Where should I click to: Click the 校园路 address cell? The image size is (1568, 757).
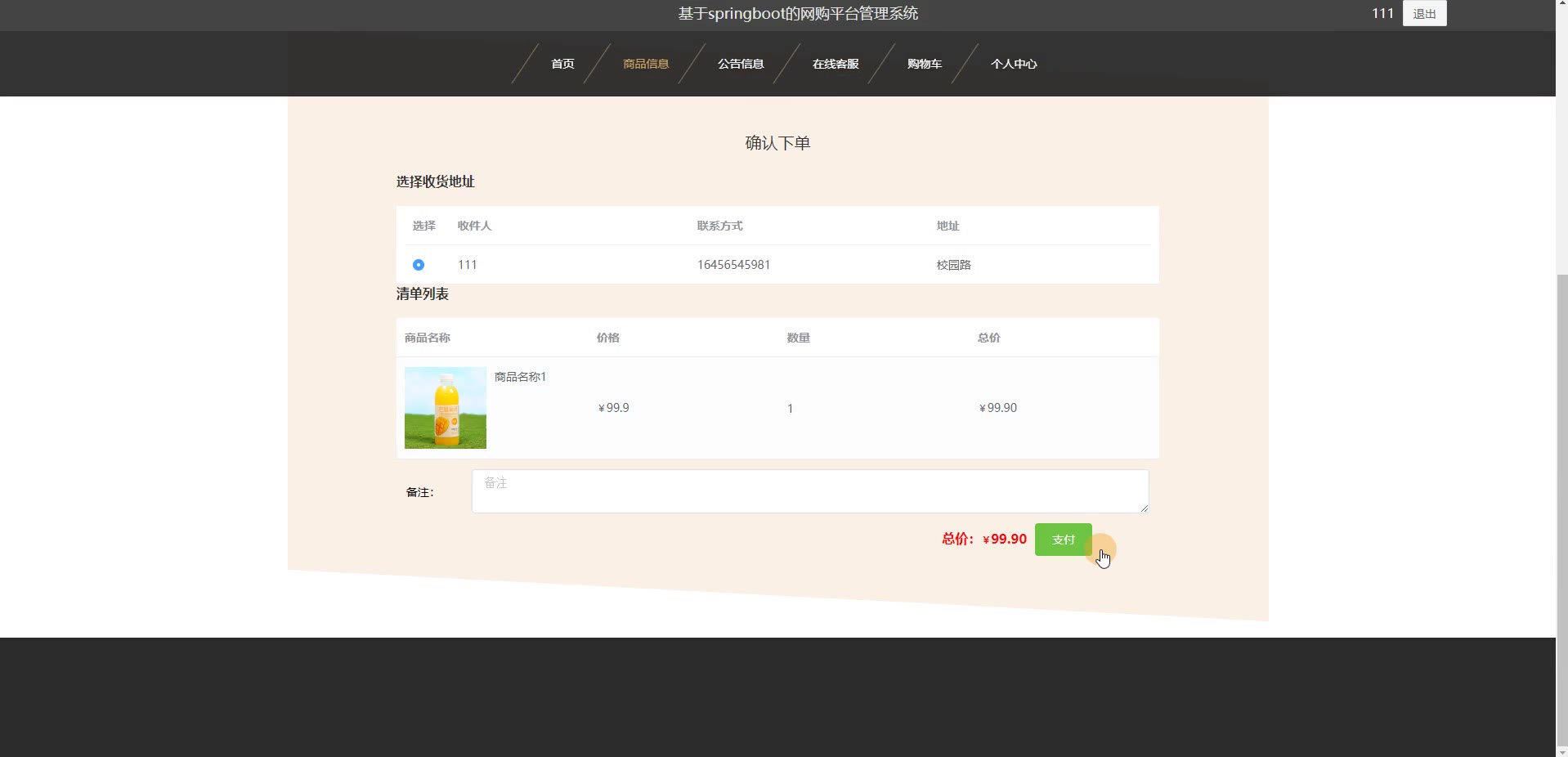click(x=953, y=265)
